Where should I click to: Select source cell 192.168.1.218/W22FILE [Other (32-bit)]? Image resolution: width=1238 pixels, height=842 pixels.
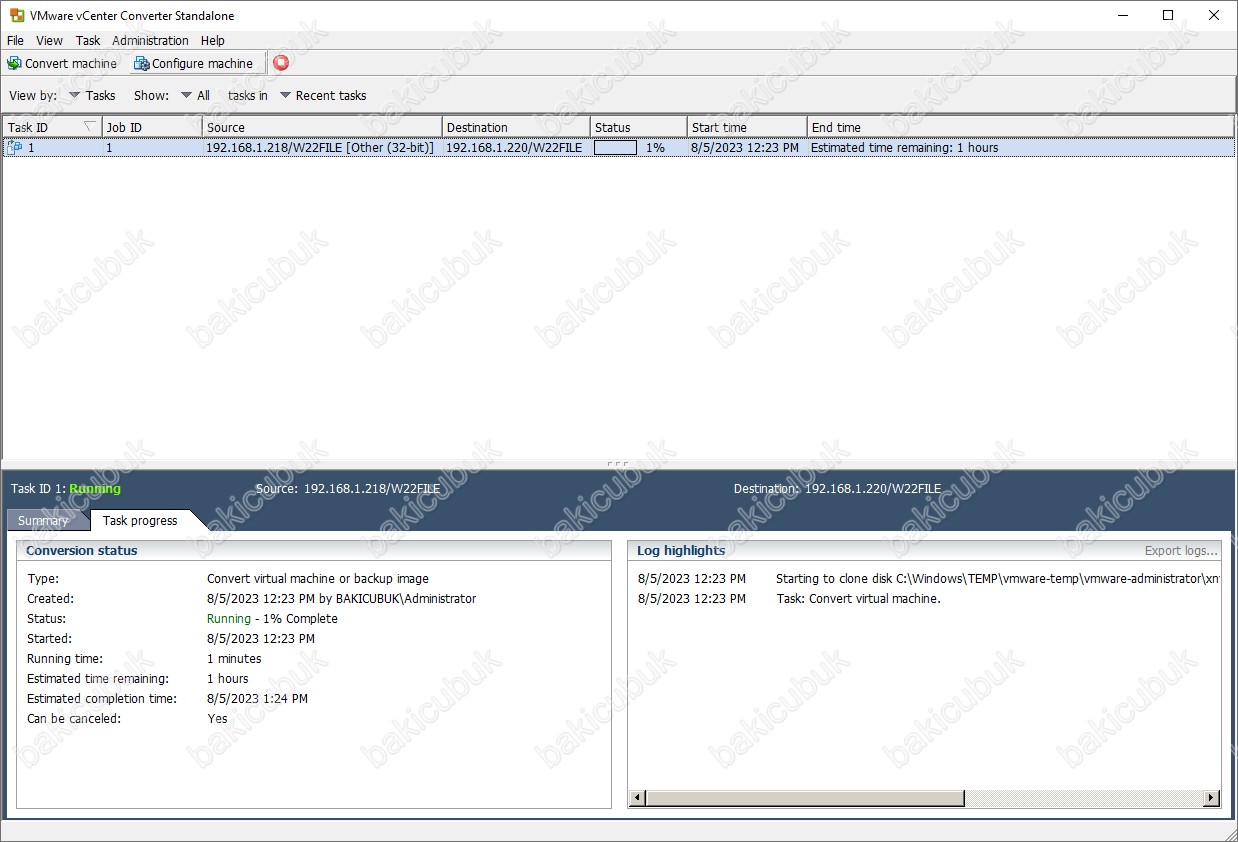[x=320, y=147]
